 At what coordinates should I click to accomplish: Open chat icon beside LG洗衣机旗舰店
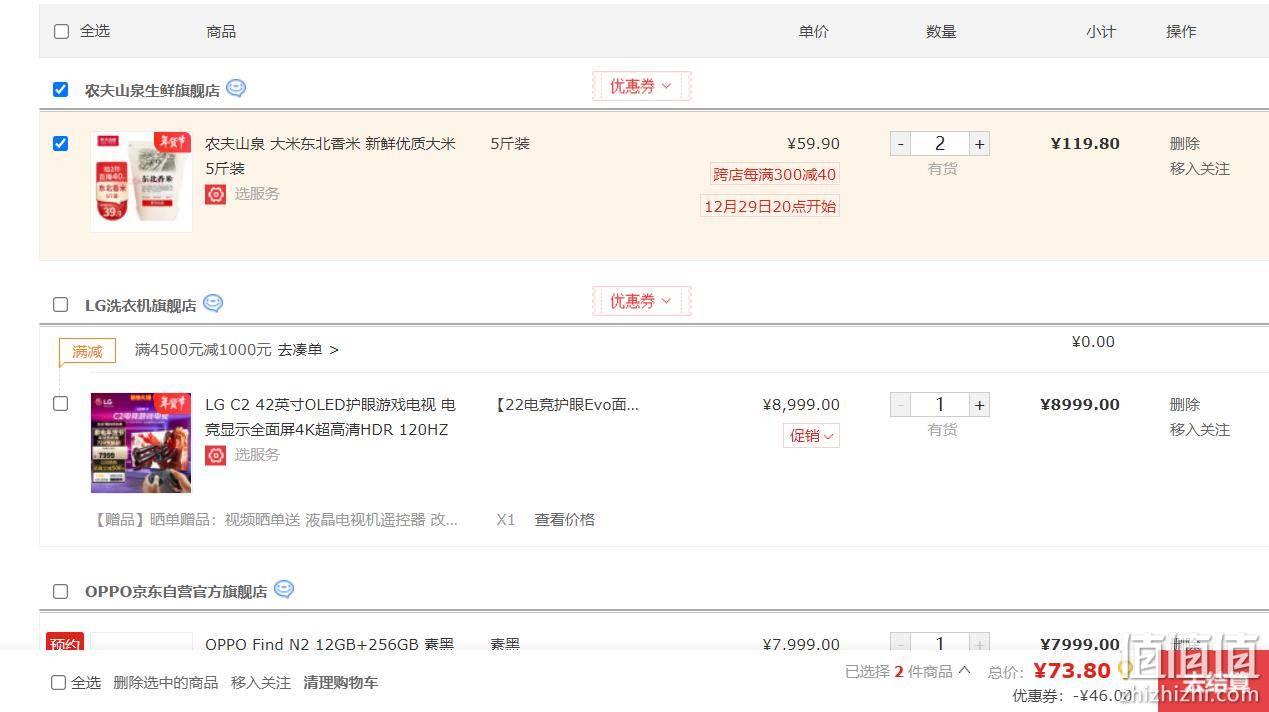tap(213, 303)
